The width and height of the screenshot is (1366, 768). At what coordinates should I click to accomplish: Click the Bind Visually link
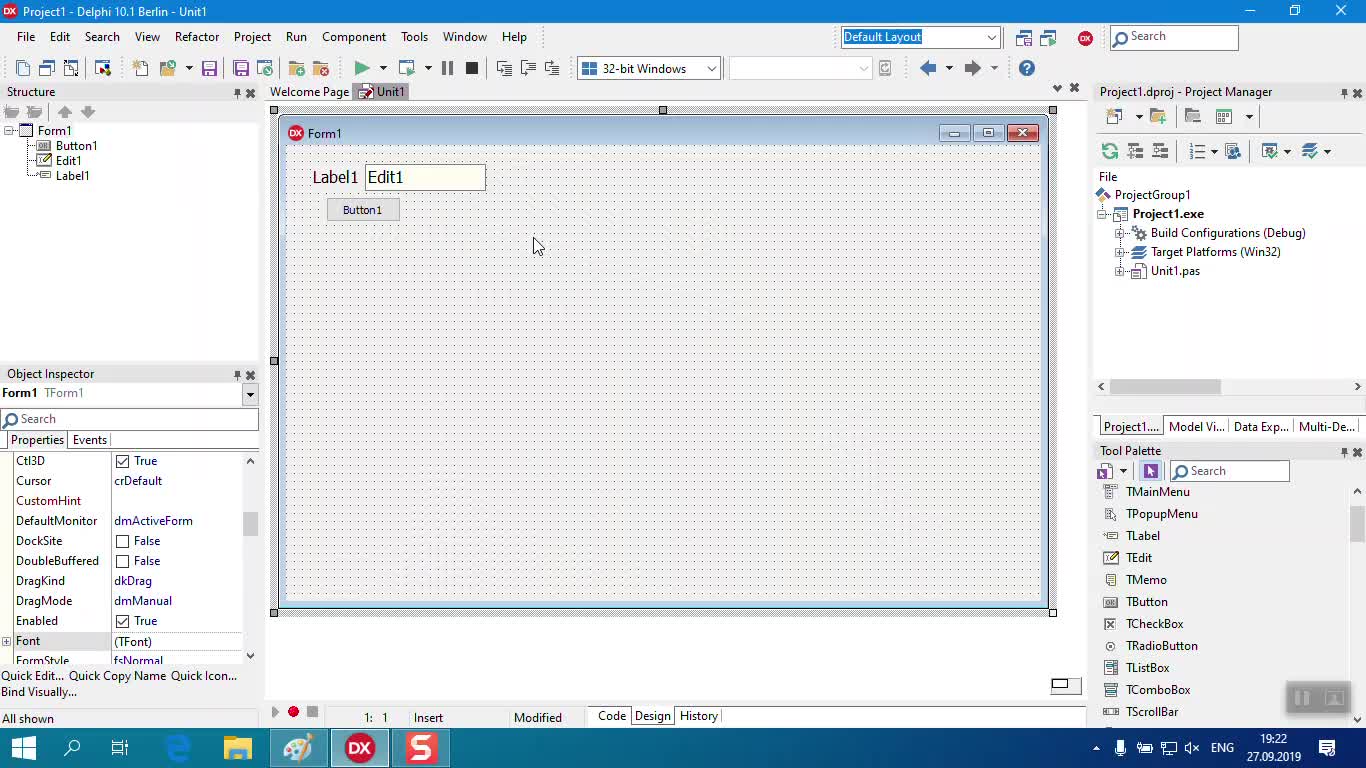39,692
